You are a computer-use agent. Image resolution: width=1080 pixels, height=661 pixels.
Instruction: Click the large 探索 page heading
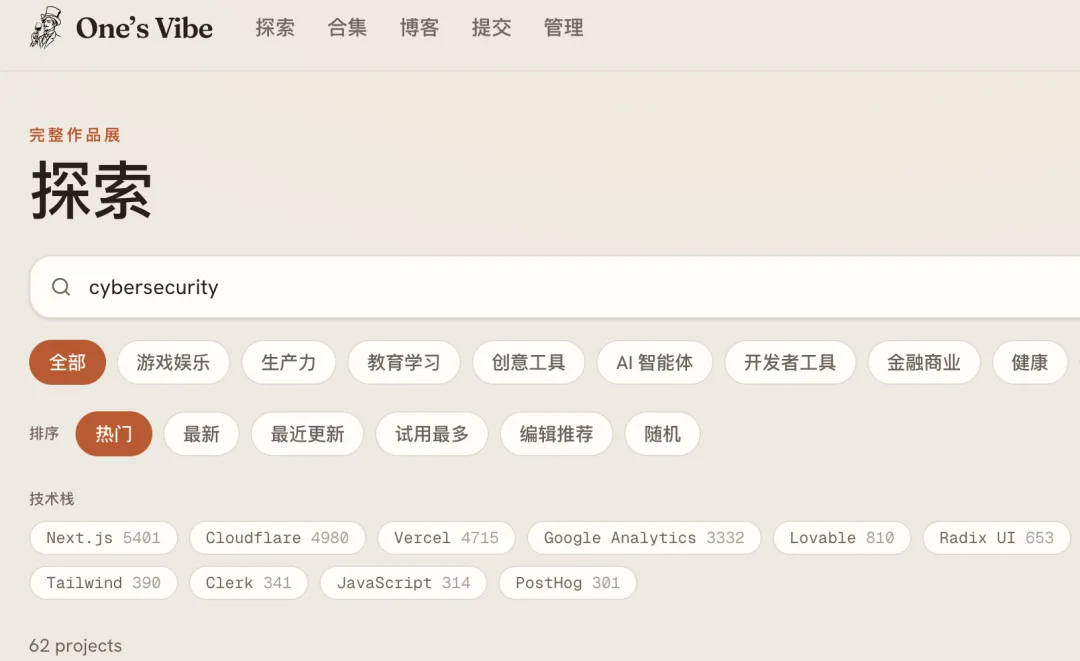91,191
